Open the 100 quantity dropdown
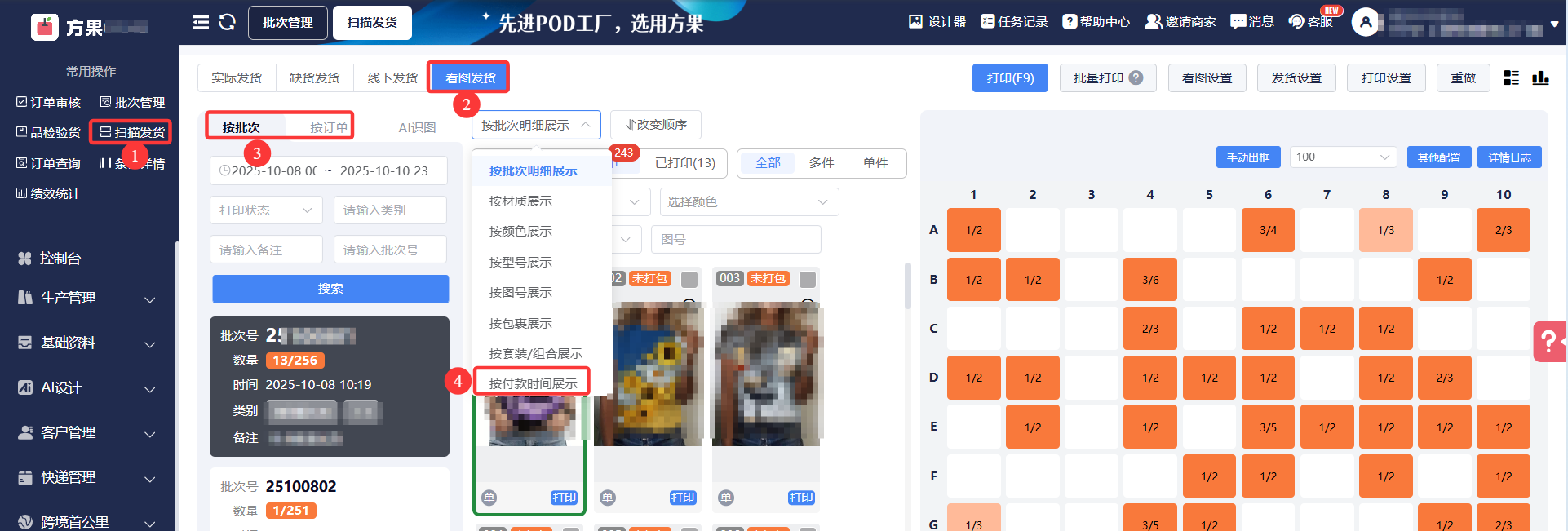The height and width of the screenshot is (531, 1568). tap(1343, 157)
